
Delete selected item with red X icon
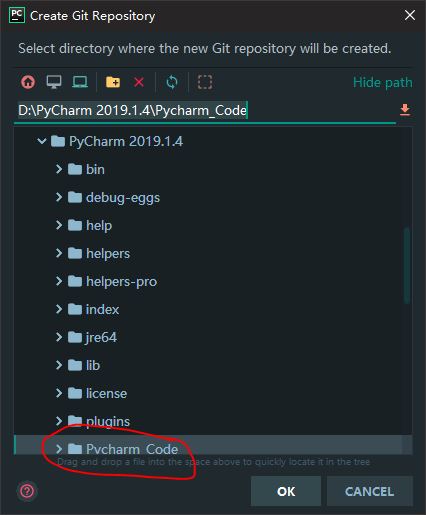point(139,82)
